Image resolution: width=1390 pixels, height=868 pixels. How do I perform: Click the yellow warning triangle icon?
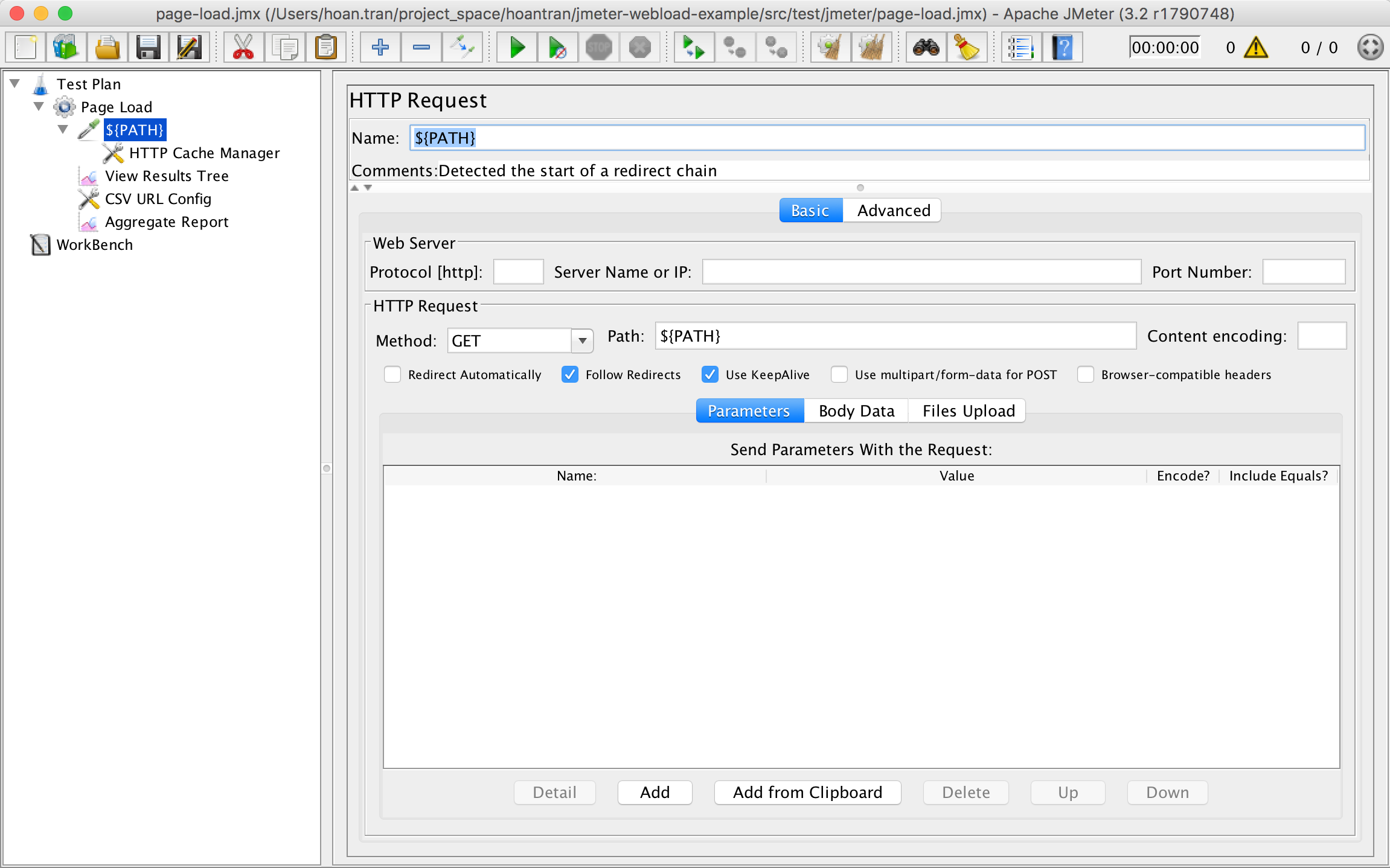pyautogui.click(x=1256, y=47)
